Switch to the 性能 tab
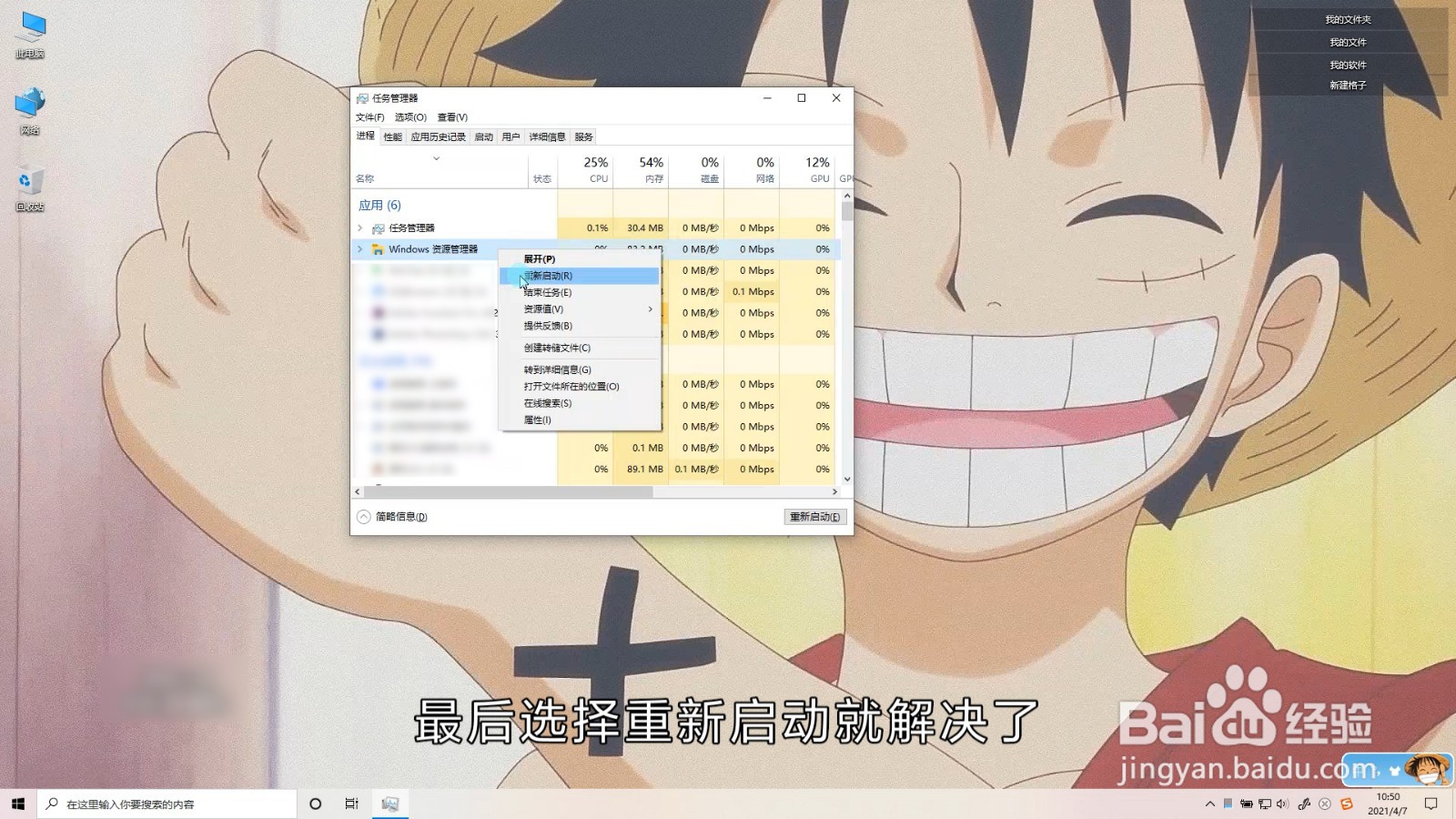Viewport: 1456px width, 819px height. [392, 137]
